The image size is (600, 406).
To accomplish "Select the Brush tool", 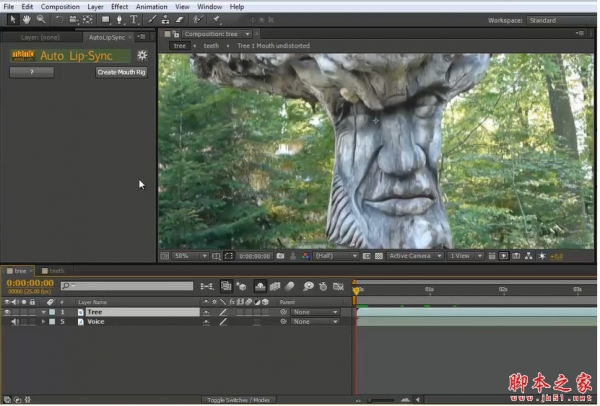I will [x=152, y=19].
